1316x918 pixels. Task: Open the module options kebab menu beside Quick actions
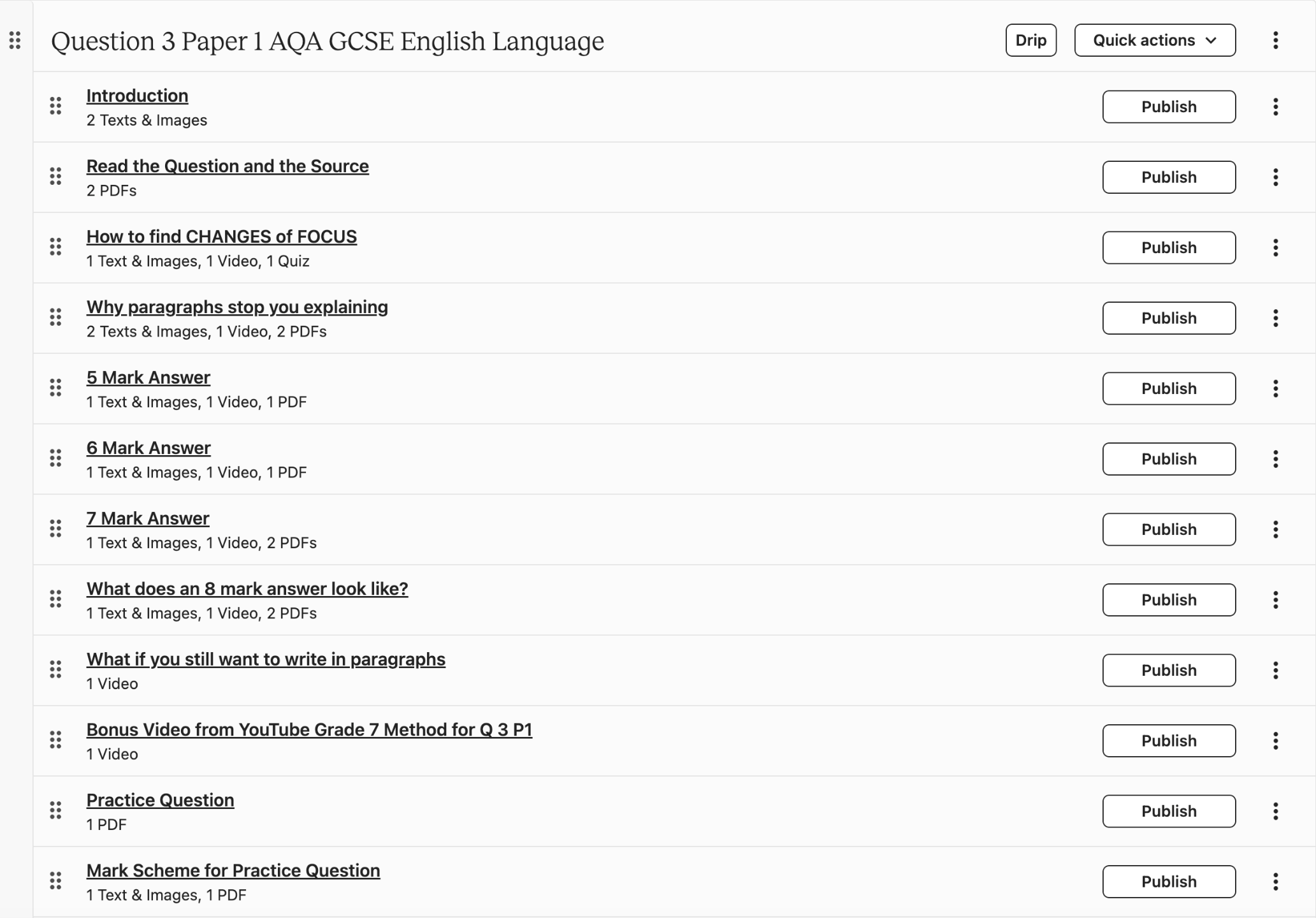1275,40
